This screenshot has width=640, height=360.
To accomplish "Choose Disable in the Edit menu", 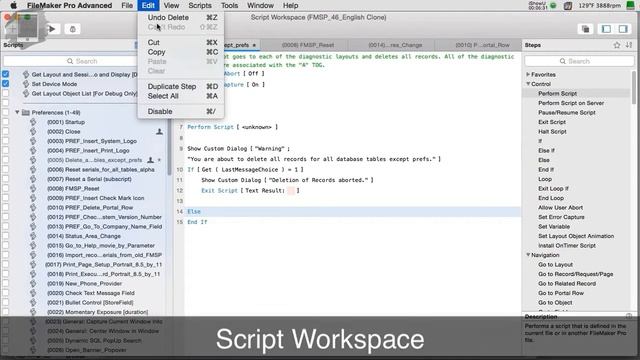I will coord(181,111).
